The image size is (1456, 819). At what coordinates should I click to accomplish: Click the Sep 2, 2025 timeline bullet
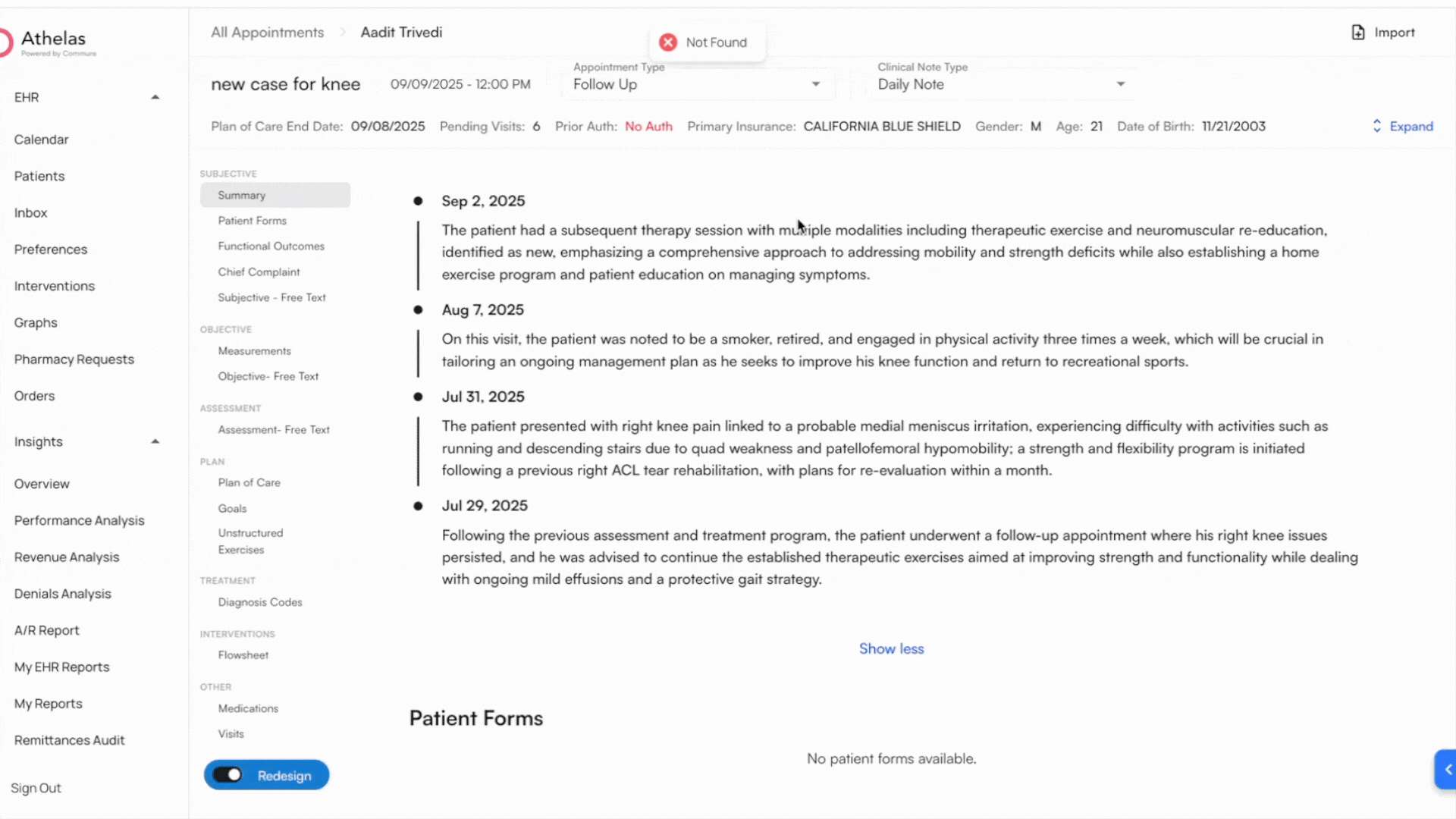(x=418, y=201)
